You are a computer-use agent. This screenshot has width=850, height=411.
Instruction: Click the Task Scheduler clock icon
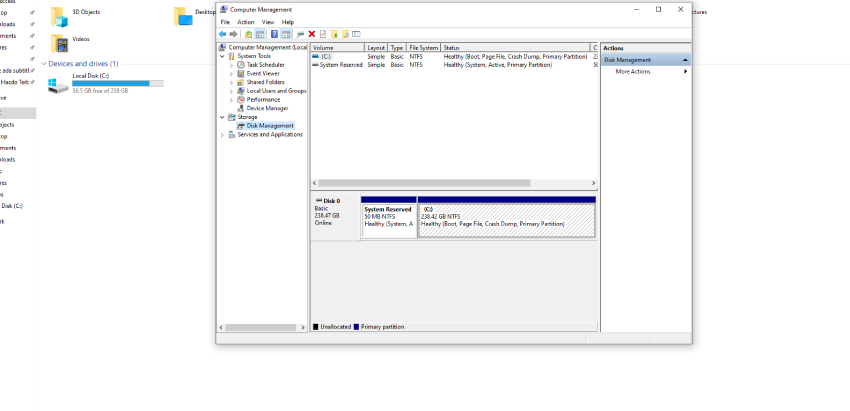[x=241, y=65]
